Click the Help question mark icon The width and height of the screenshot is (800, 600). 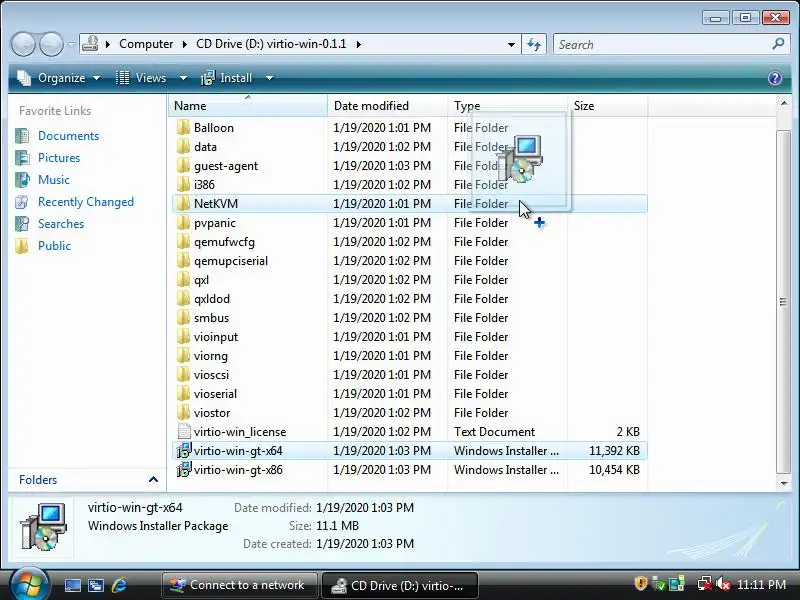(774, 78)
